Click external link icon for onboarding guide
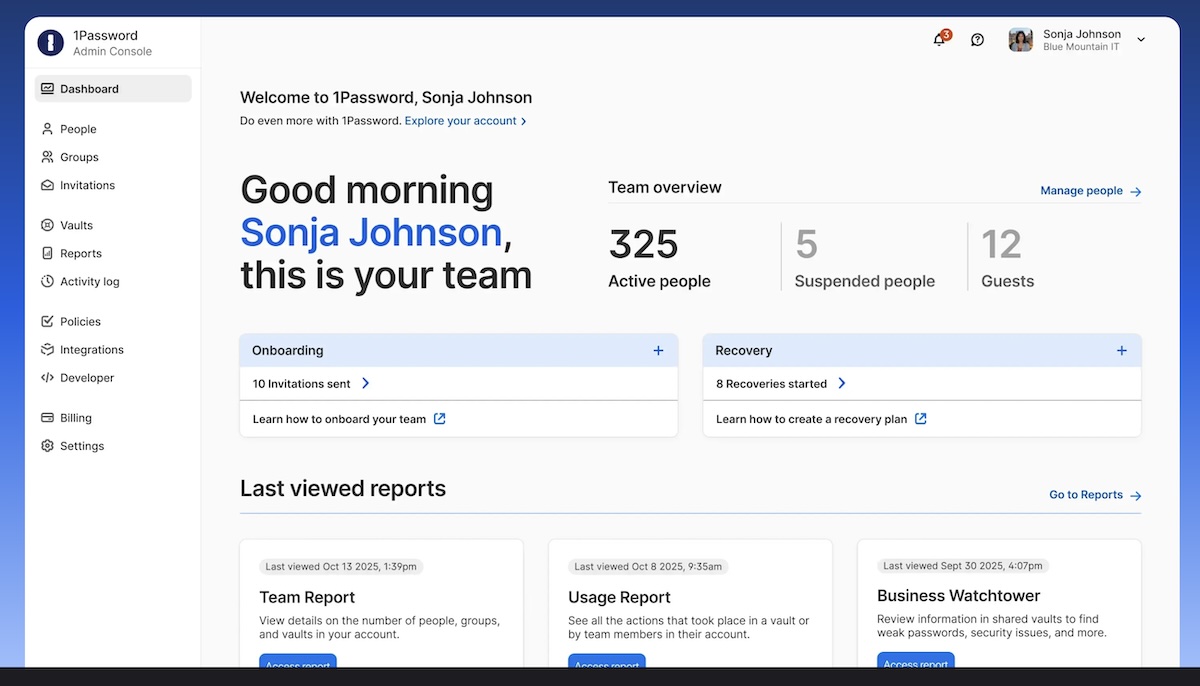Image resolution: width=1200 pixels, height=686 pixels. click(440, 419)
